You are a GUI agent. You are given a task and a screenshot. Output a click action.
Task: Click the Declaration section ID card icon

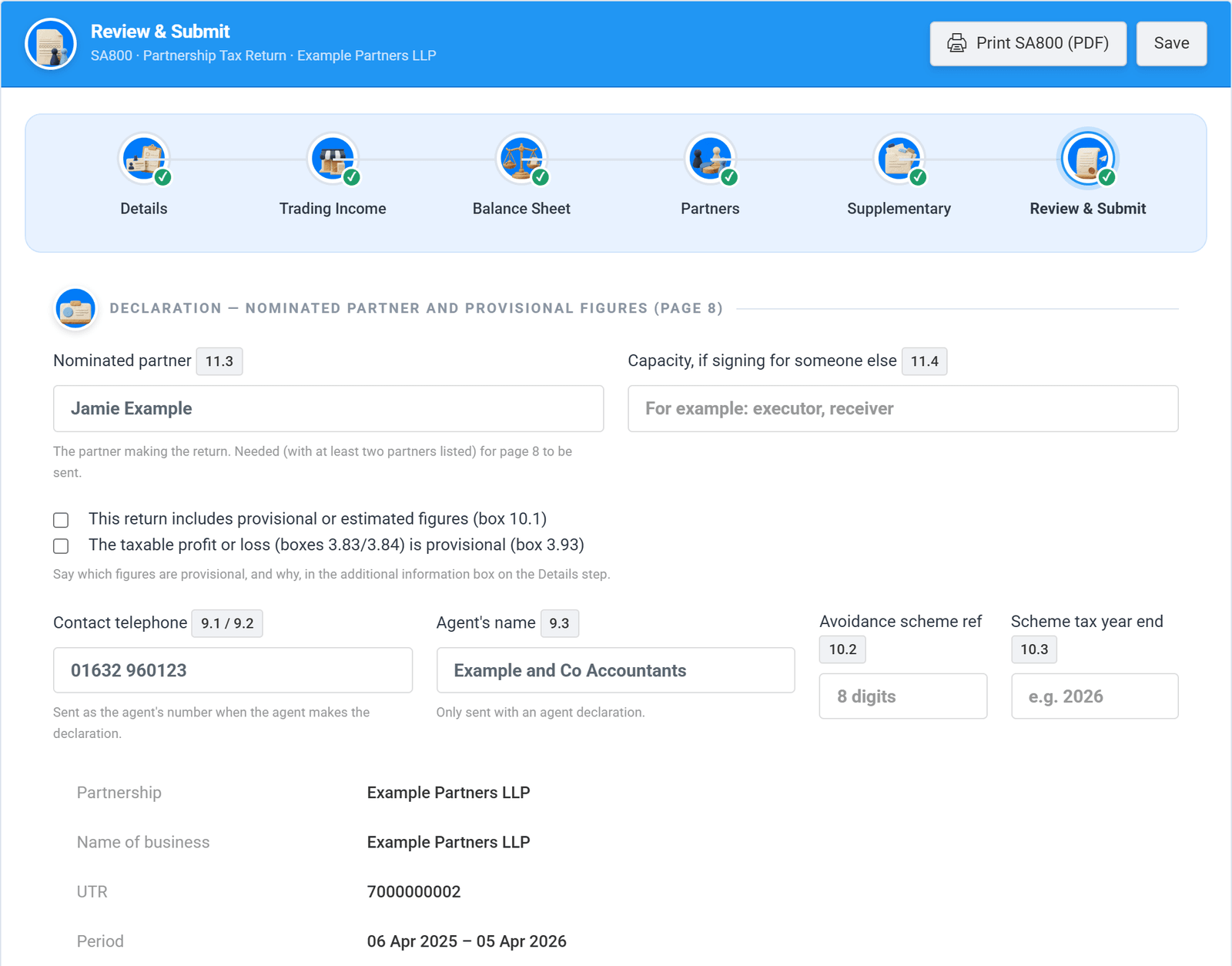[75, 308]
